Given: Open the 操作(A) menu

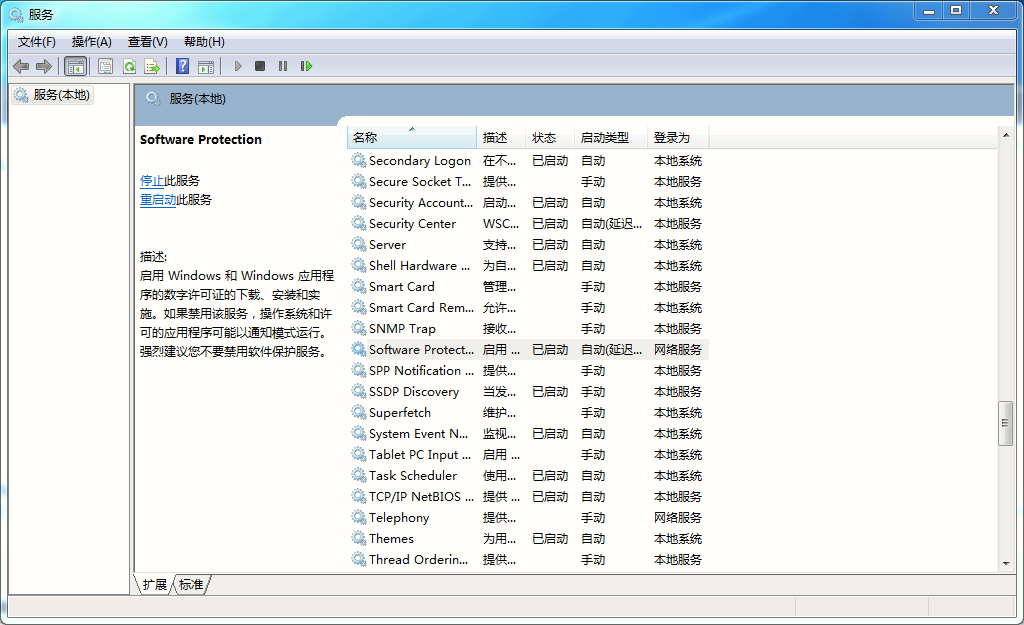Looking at the screenshot, I should (91, 42).
